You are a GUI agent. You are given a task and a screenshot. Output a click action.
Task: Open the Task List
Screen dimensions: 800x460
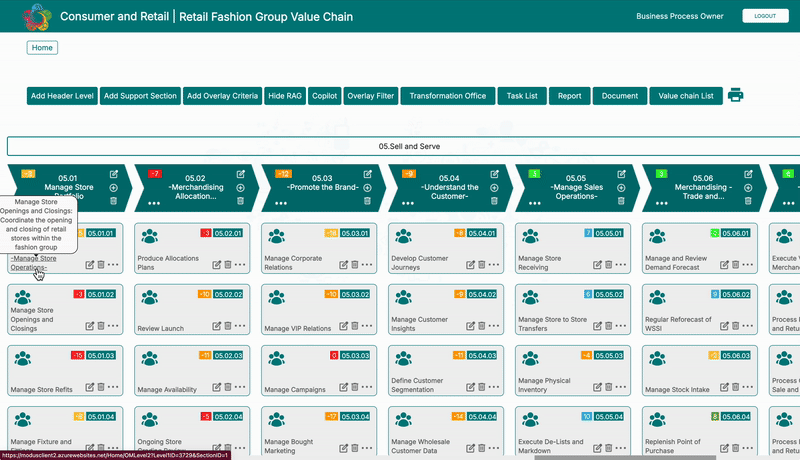click(522, 96)
